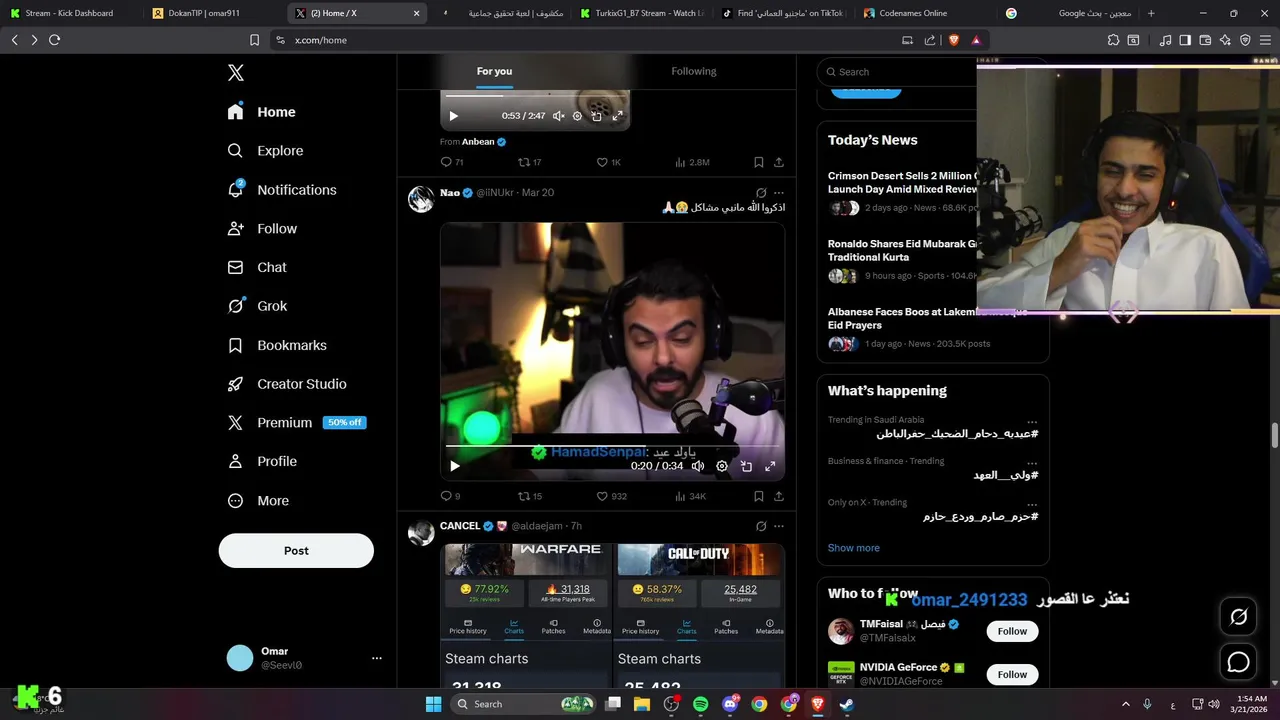
Task: Open Nao's profile avatar
Action: pos(421,199)
